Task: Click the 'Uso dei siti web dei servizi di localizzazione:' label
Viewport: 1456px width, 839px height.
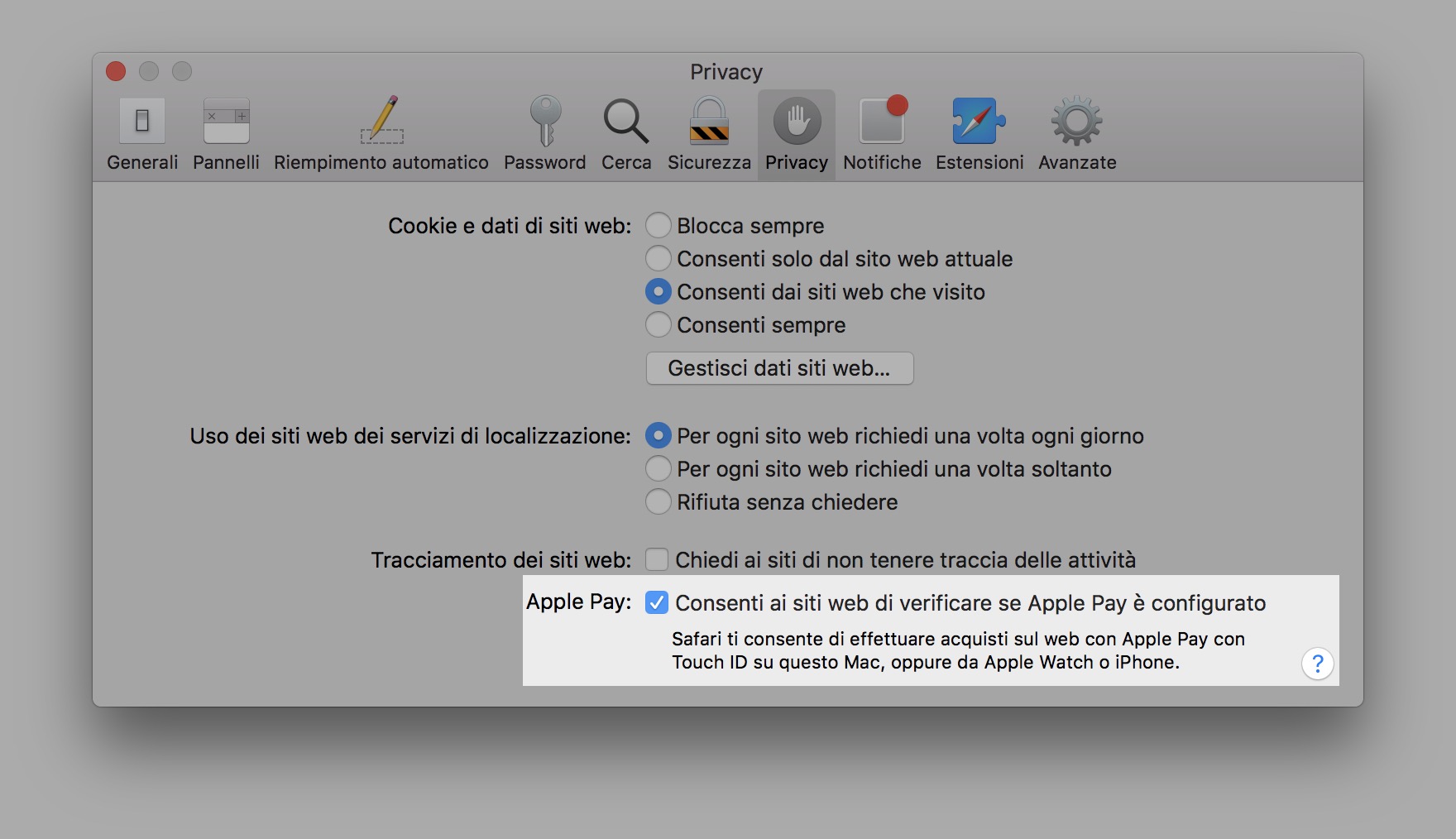Action: [410, 436]
